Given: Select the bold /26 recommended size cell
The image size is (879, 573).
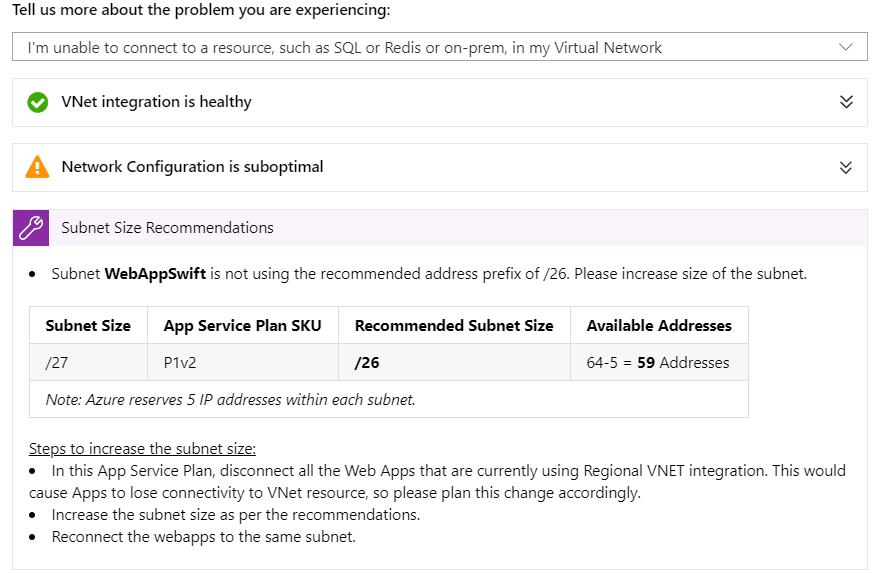Looking at the screenshot, I should [367, 363].
